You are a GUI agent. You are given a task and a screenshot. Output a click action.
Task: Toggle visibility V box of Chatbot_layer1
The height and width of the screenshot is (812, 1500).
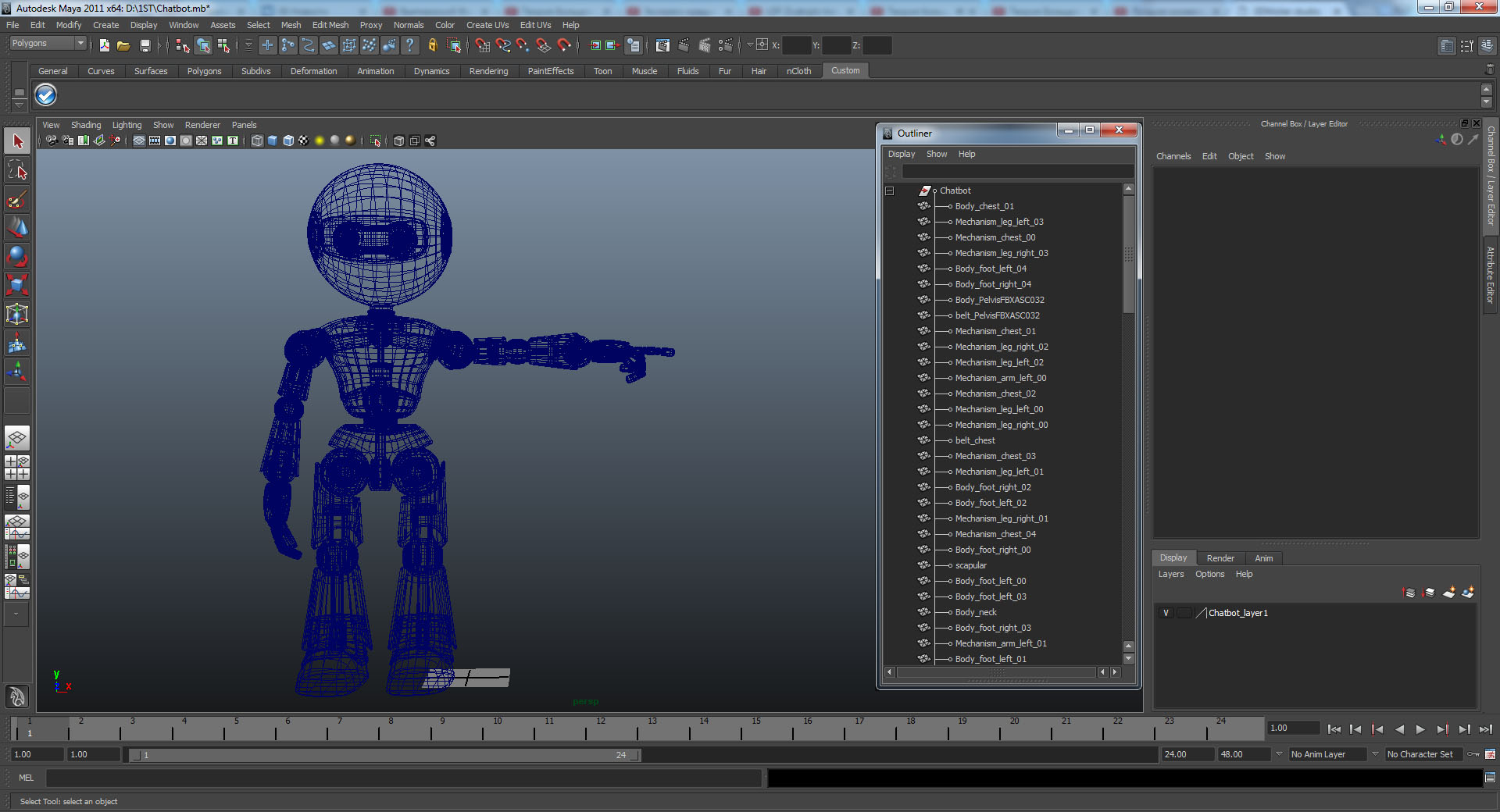click(1166, 613)
